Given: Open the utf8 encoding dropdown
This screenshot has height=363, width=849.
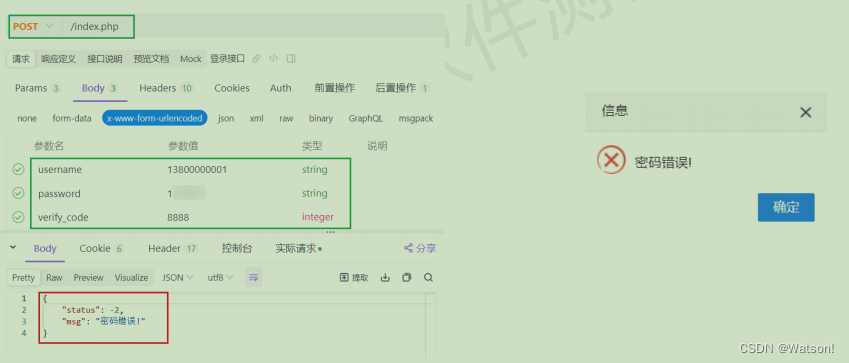Looking at the screenshot, I should point(220,277).
